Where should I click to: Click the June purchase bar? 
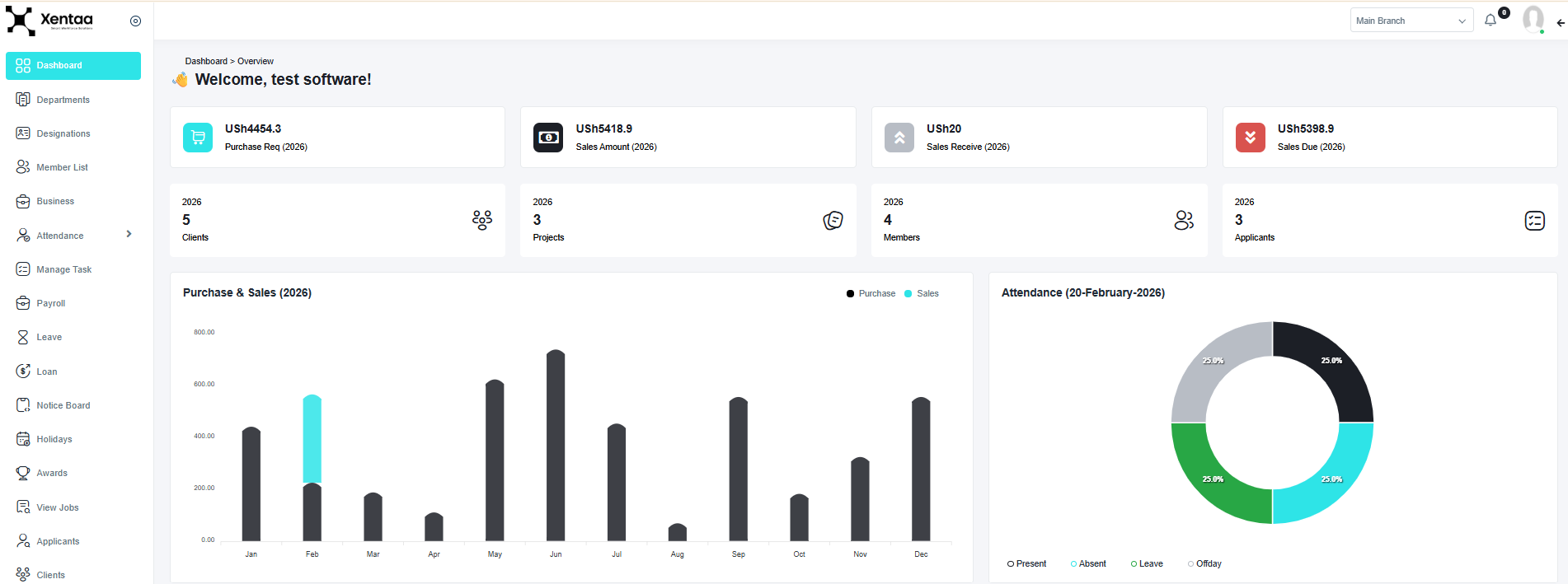coord(556,446)
